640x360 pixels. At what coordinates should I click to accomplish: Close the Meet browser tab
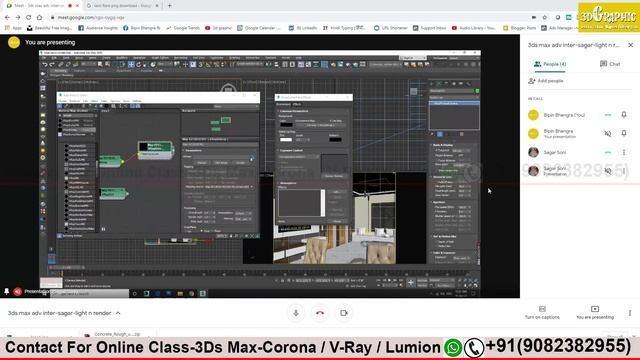tap(77, 6)
